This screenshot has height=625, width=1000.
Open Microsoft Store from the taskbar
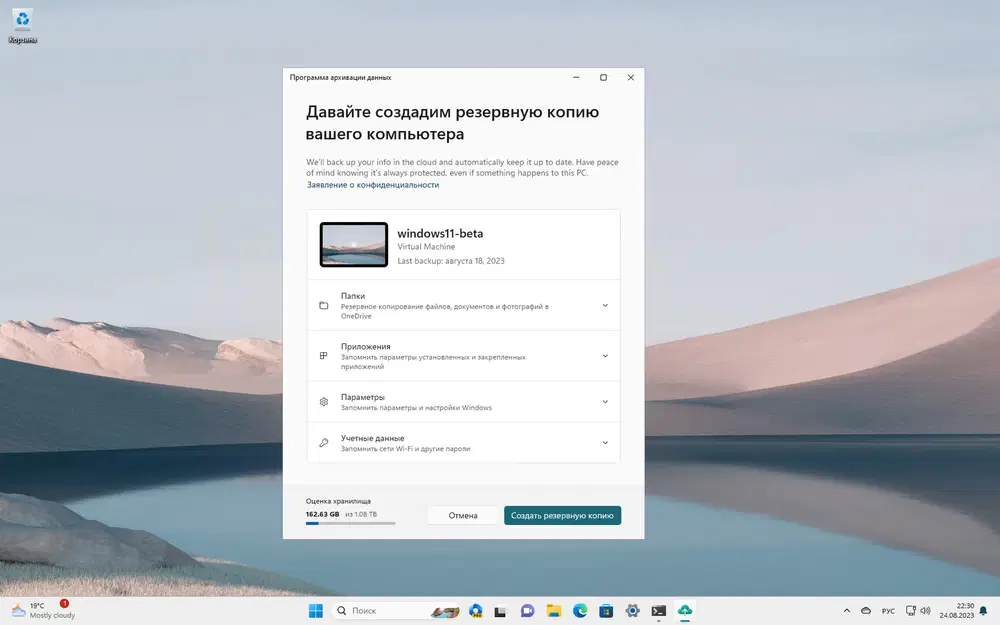606,611
